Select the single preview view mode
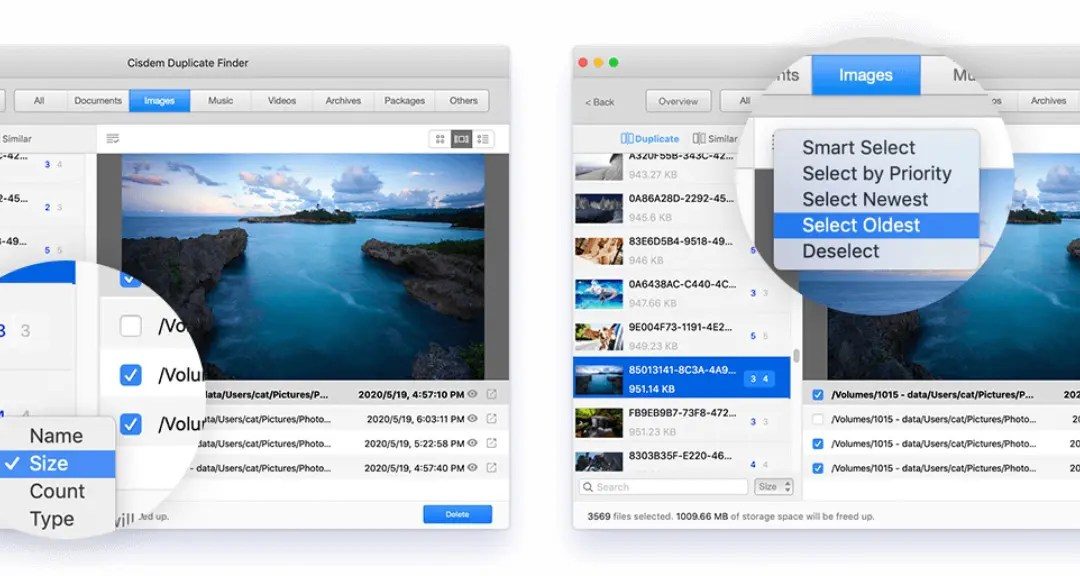This screenshot has width=1080, height=576. coord(462,140)
